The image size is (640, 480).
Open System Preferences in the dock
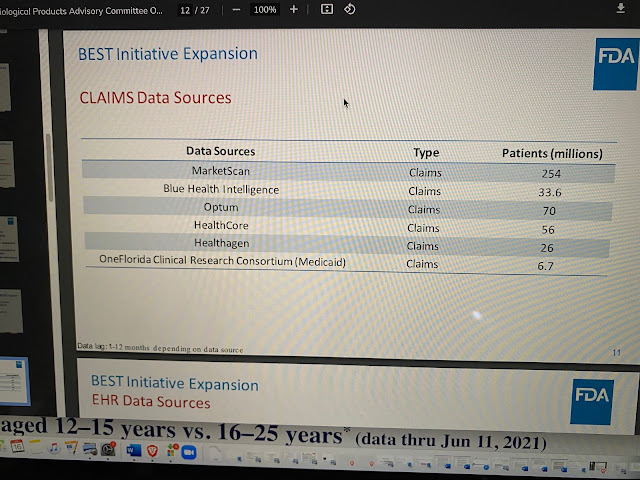pos(109,449)
